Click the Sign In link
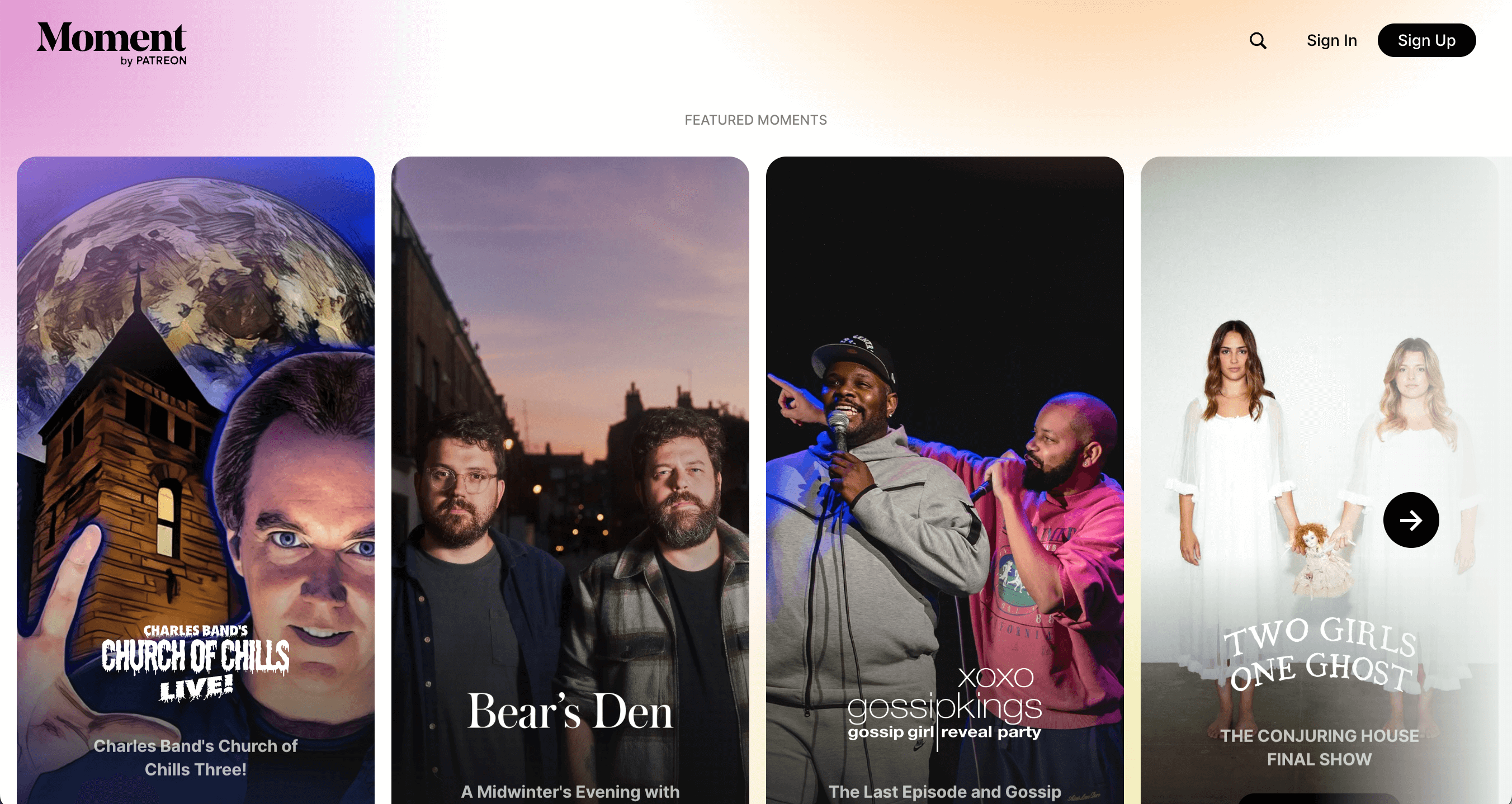Image resolution: width=1512 pixels, height=804 pixels. click(x=1331, y=40)
